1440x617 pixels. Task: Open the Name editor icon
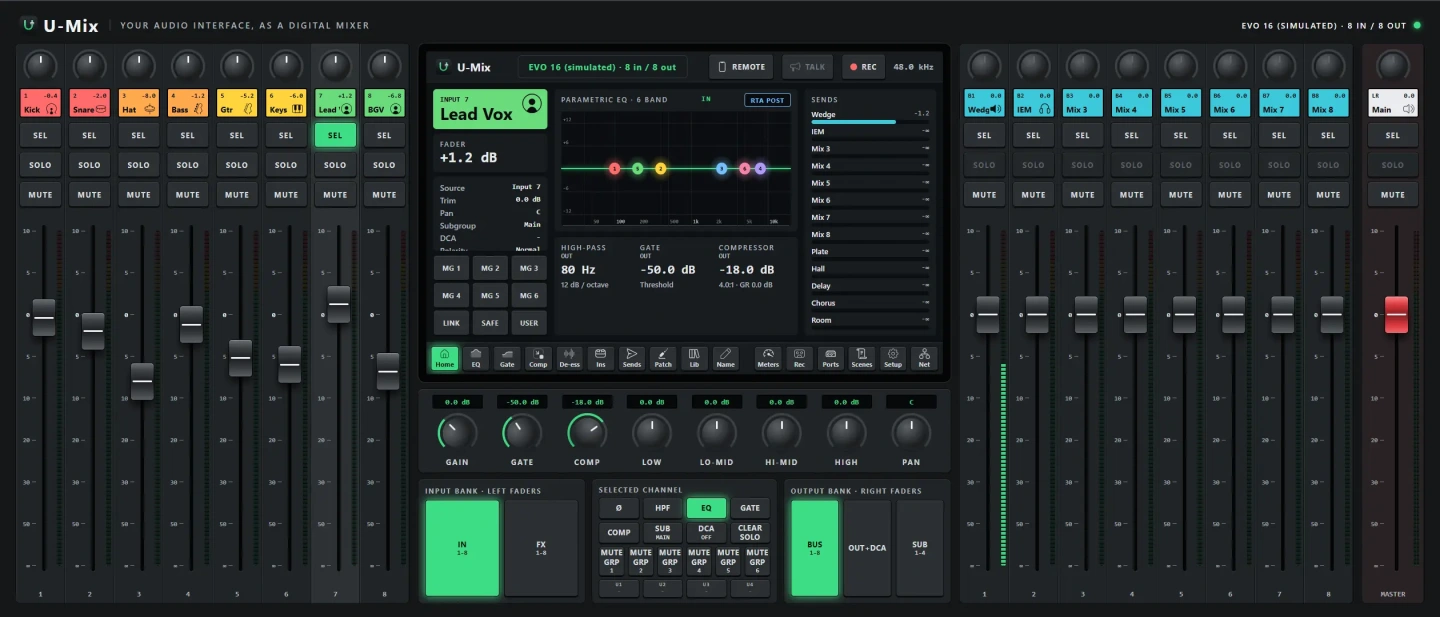[725, 358]
